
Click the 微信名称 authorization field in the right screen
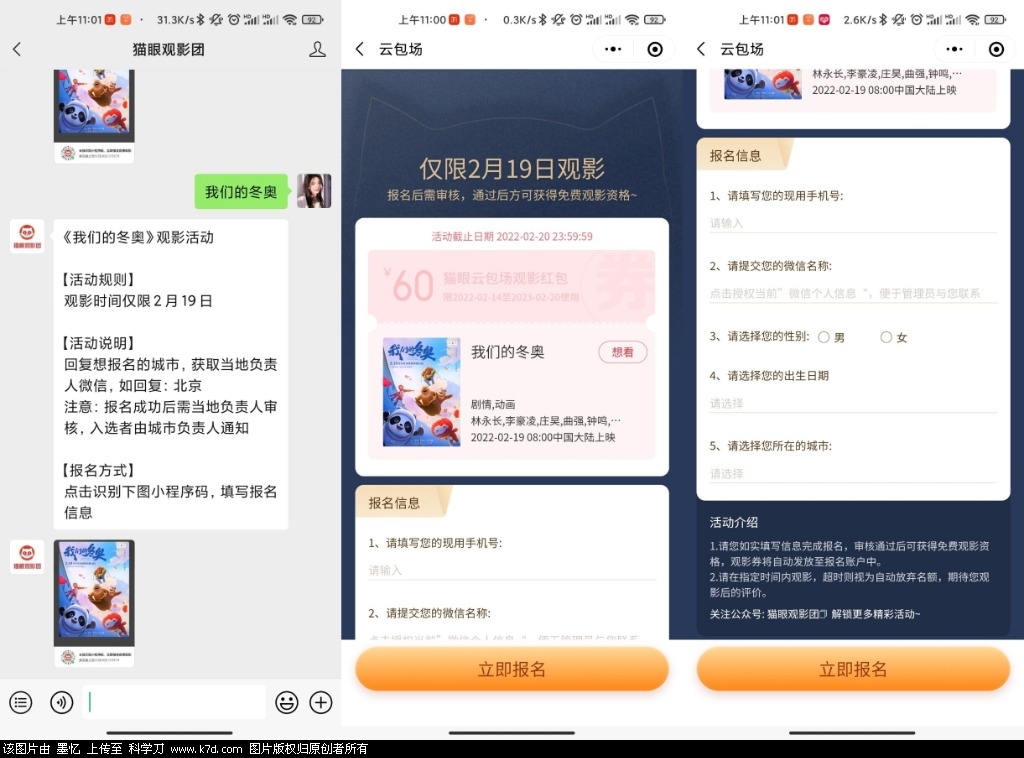pos(853,294)
